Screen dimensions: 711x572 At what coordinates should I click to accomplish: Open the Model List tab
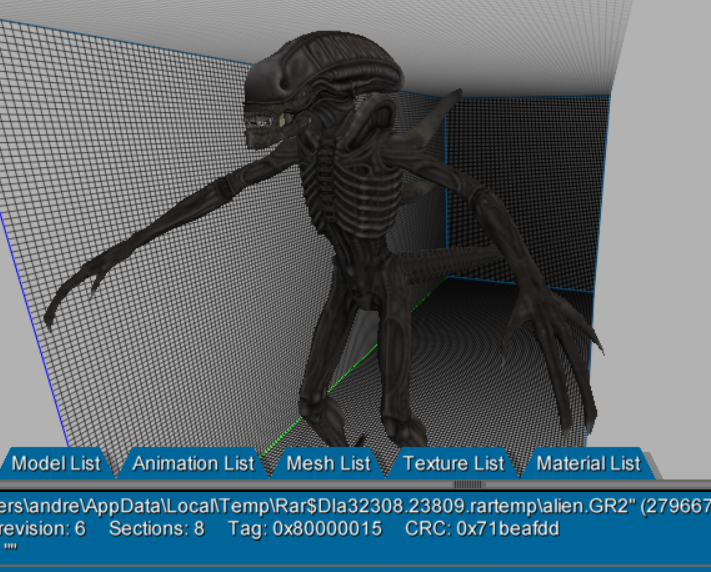[x=56, y=463]
